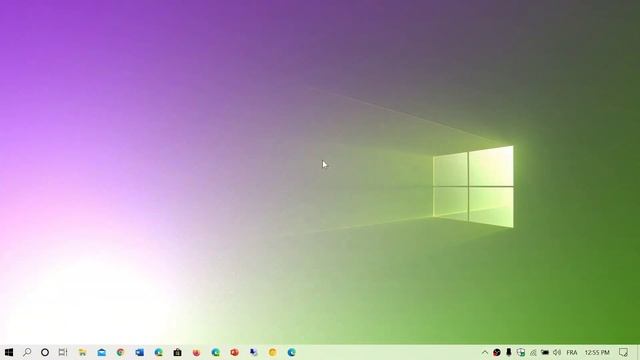Open Edge icon left of PowerPoint
Image resolution: width=640 pixels, height=360 pixels.
216,352
